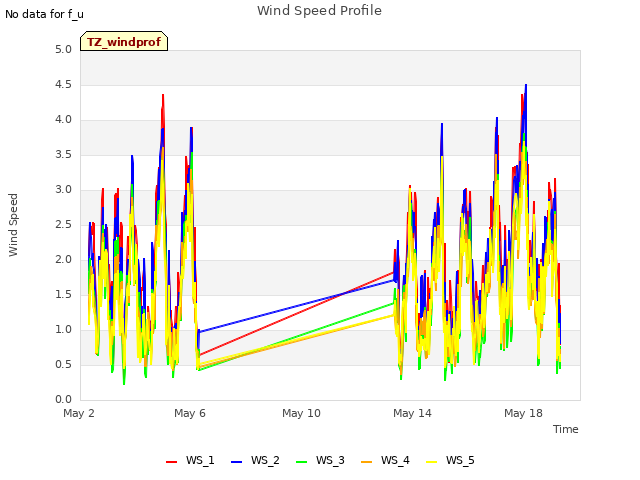Click the 2.5 y-axis tick label

[x=63, y=224]
